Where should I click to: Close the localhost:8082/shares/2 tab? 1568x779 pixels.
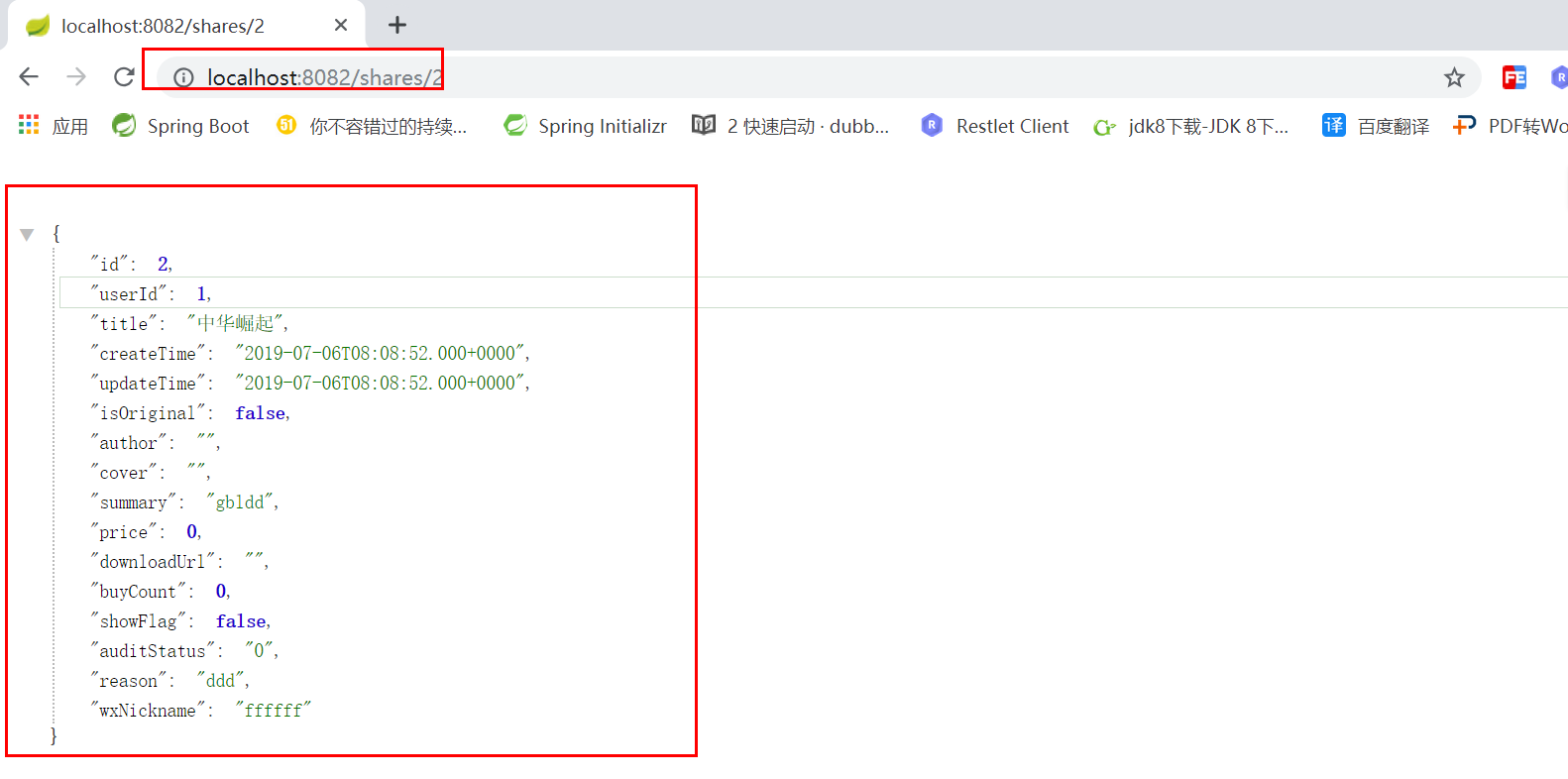[x=341, y=25]
